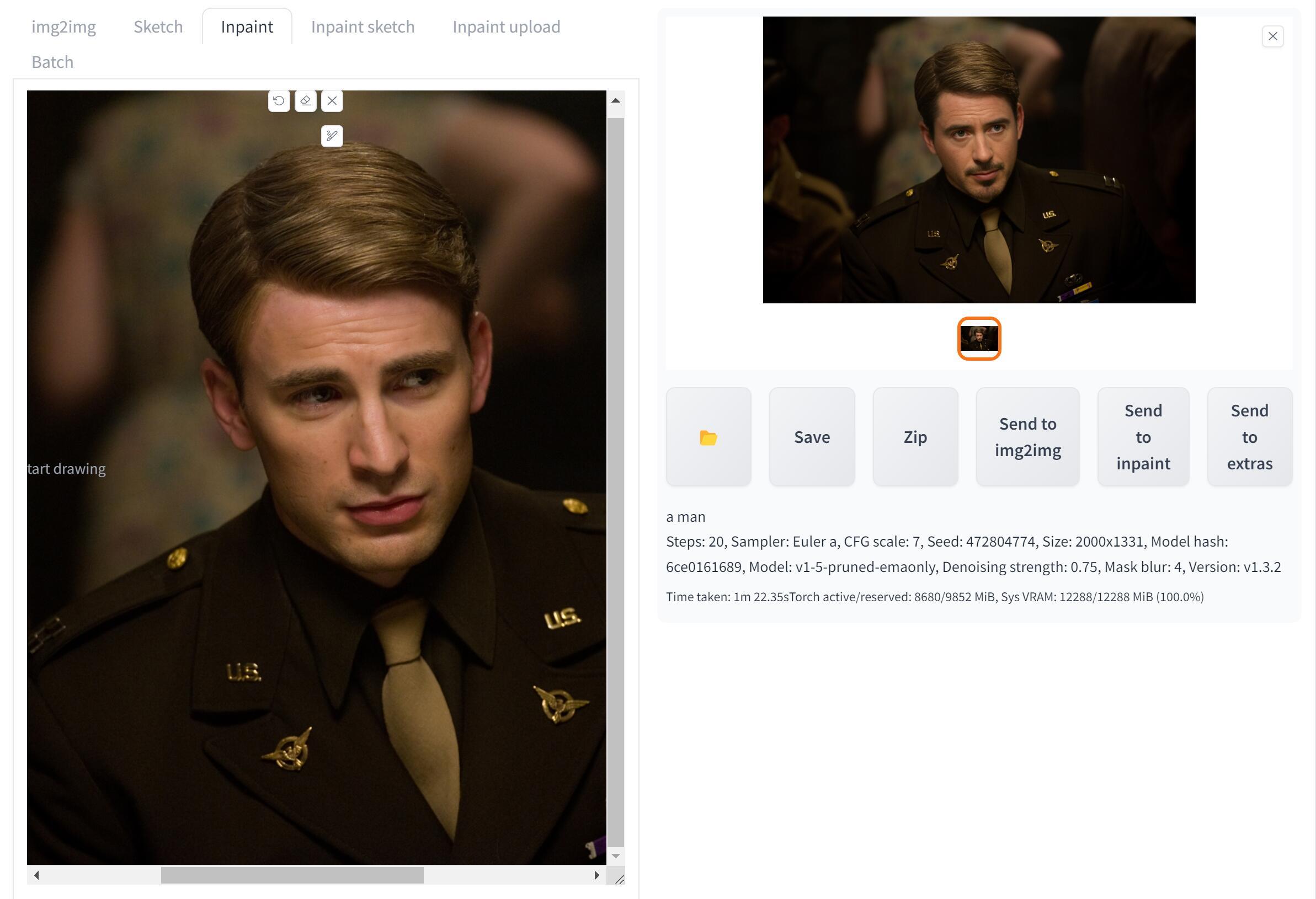Viewport: 1316px width, 899px height.
Task: Select the Inpaint tab
Action: tap(247, 26)
